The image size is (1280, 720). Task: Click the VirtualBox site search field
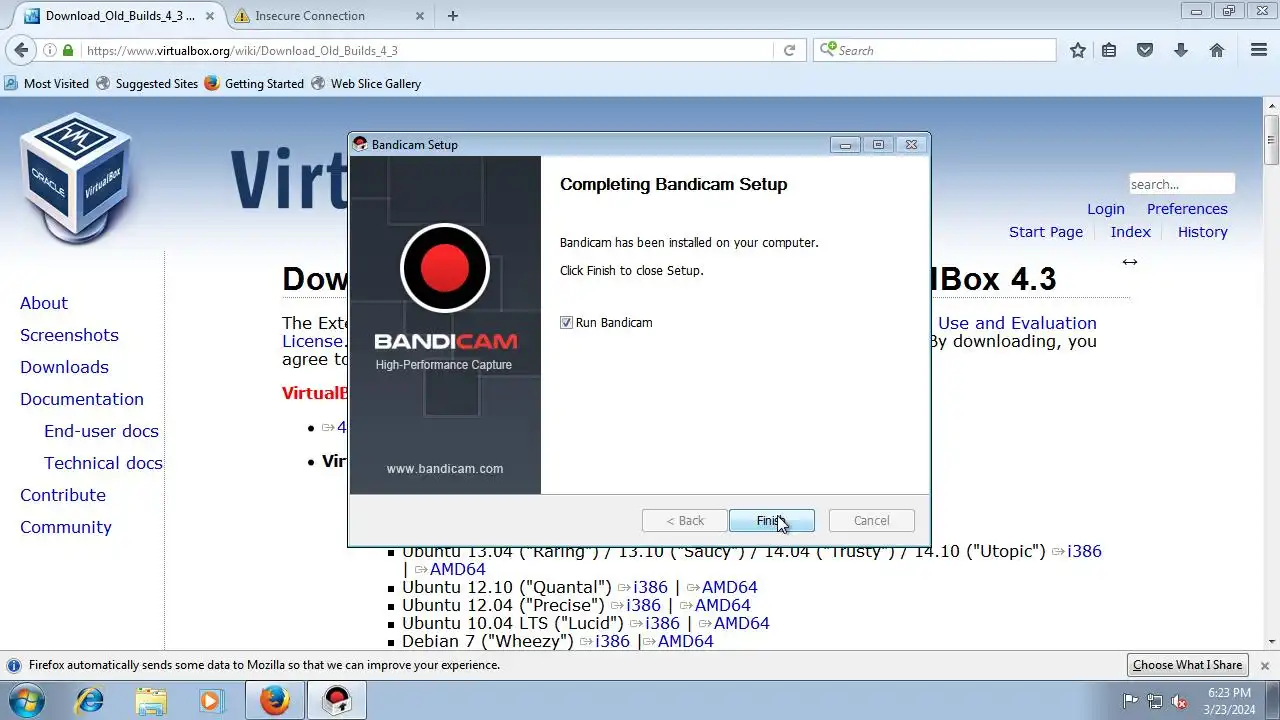click(x=1182, y=184)
